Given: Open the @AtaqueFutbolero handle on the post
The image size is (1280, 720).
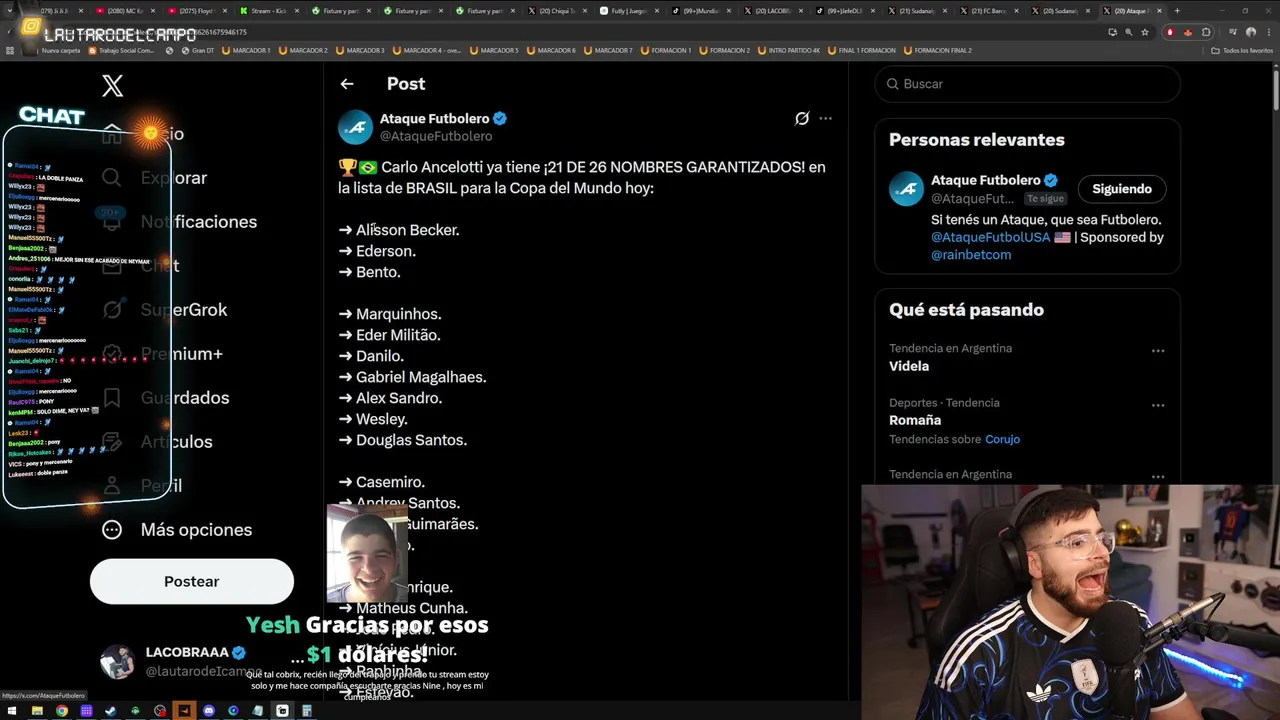Looking at the screenshot, I should click(436, 136).
